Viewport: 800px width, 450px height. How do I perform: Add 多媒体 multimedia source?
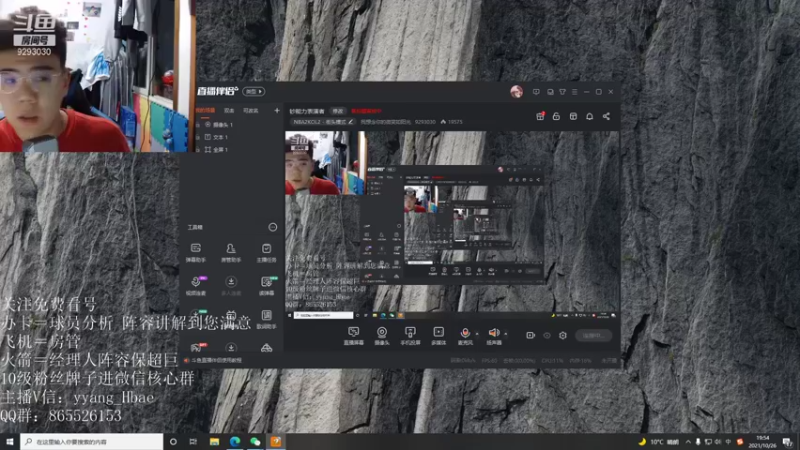click(x=438, y=336)
